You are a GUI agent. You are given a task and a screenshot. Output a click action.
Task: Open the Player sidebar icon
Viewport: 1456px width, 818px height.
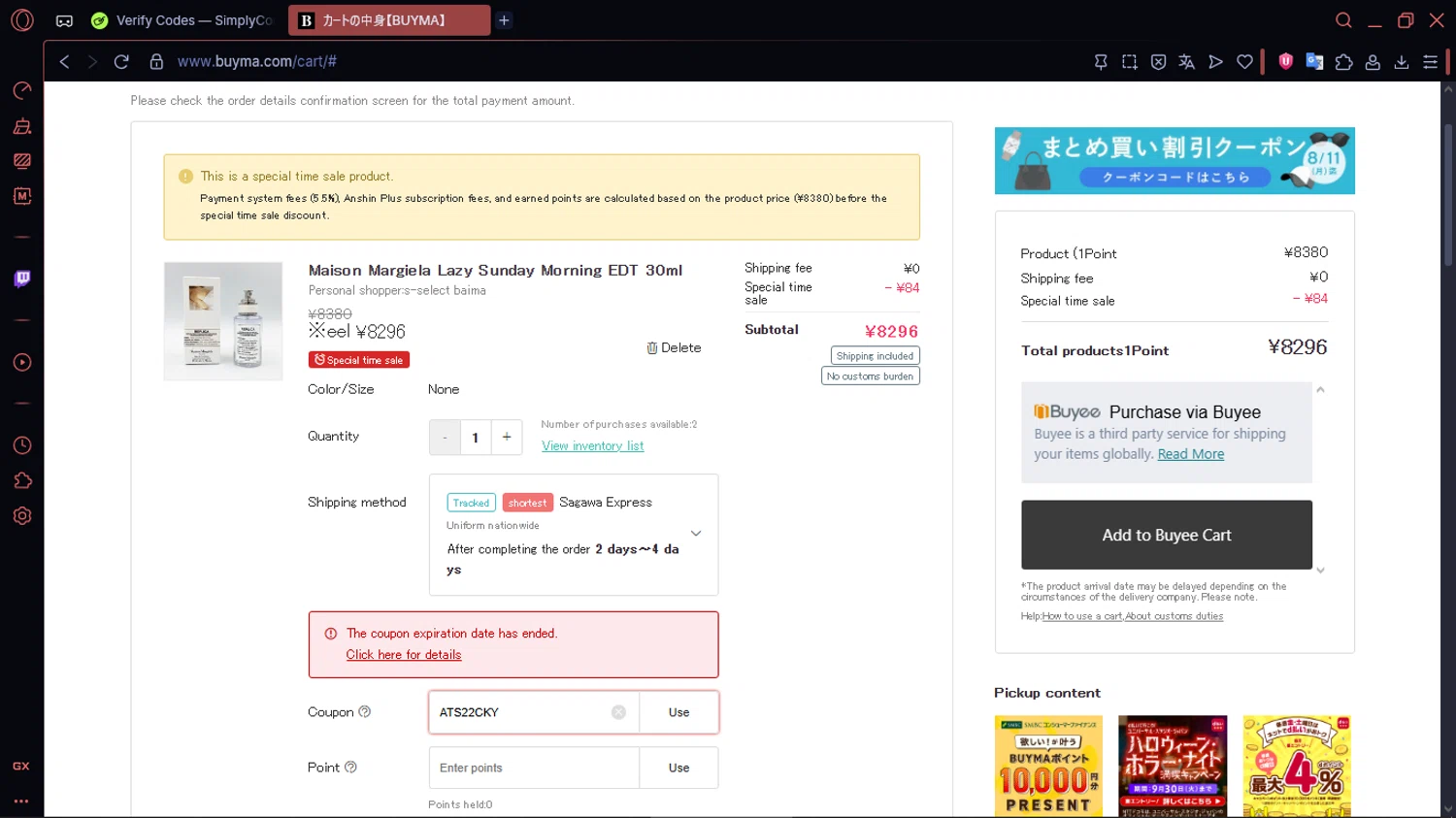(x=22, y=363)
